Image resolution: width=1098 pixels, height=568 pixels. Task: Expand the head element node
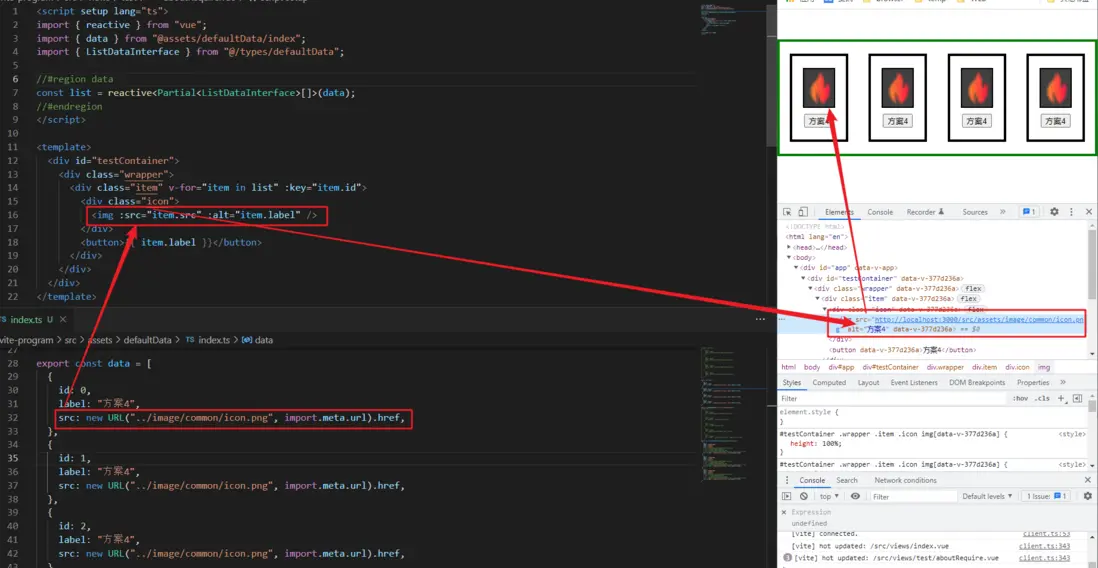(x=789, y=247)
